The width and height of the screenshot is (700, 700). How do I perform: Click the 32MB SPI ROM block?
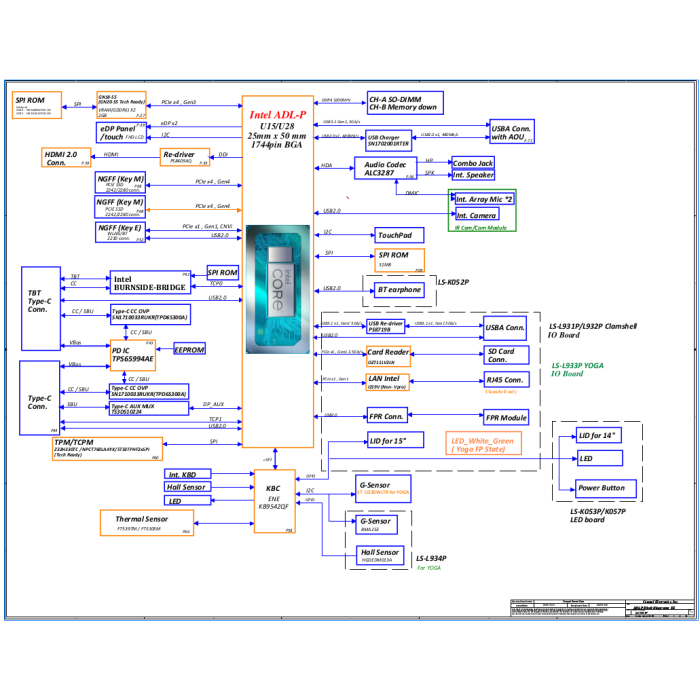pos(399,260)
